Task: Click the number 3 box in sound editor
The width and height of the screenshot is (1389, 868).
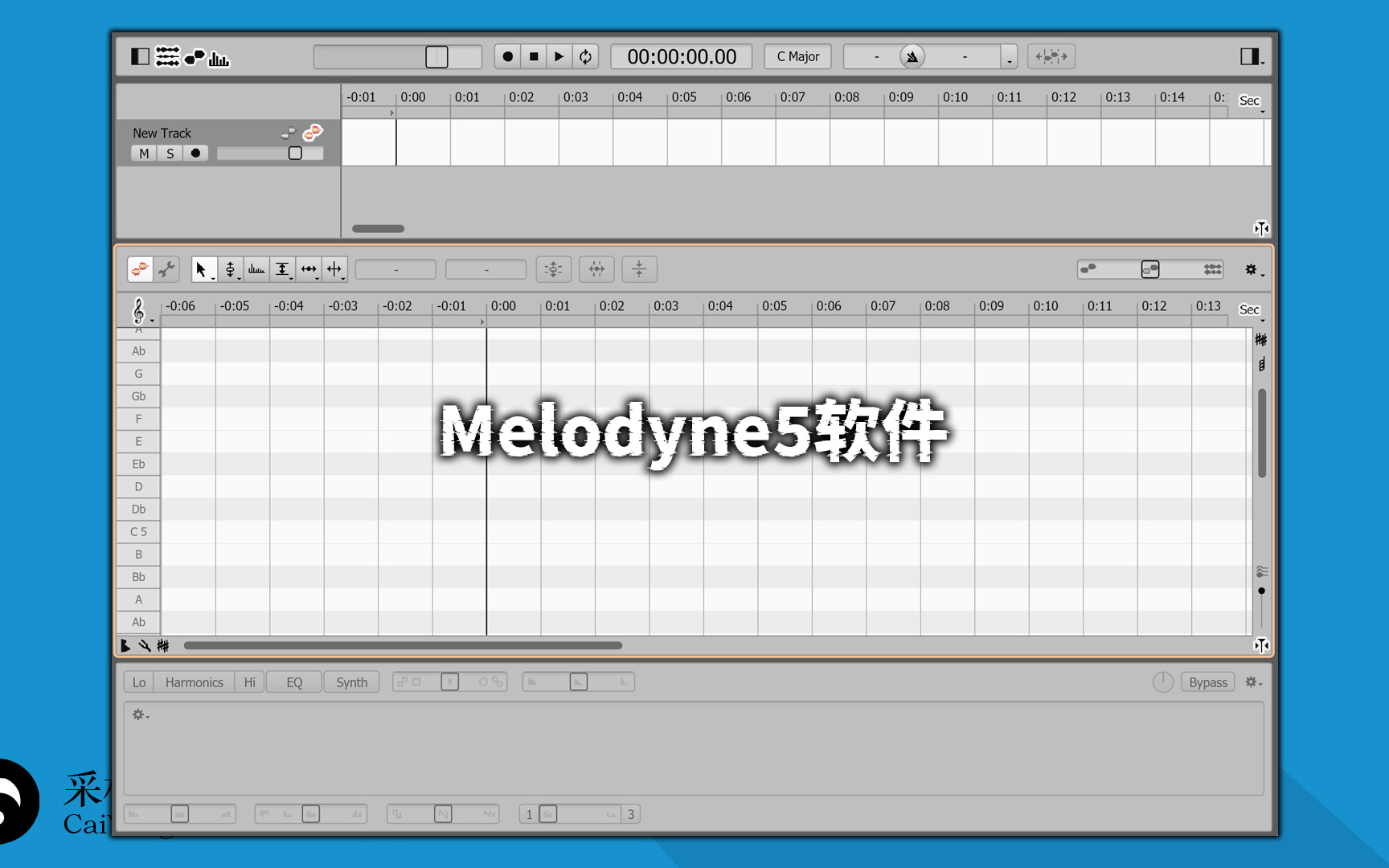Action: [631, 814]
